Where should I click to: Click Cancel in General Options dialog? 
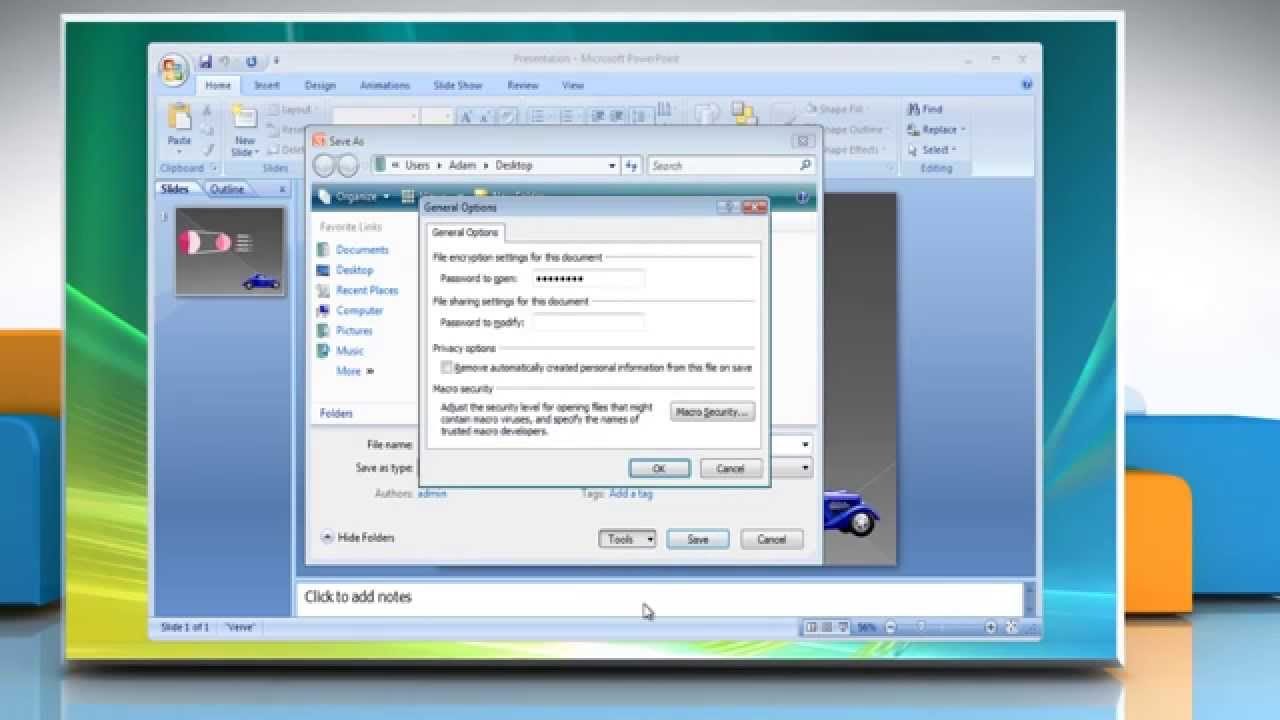730,468
